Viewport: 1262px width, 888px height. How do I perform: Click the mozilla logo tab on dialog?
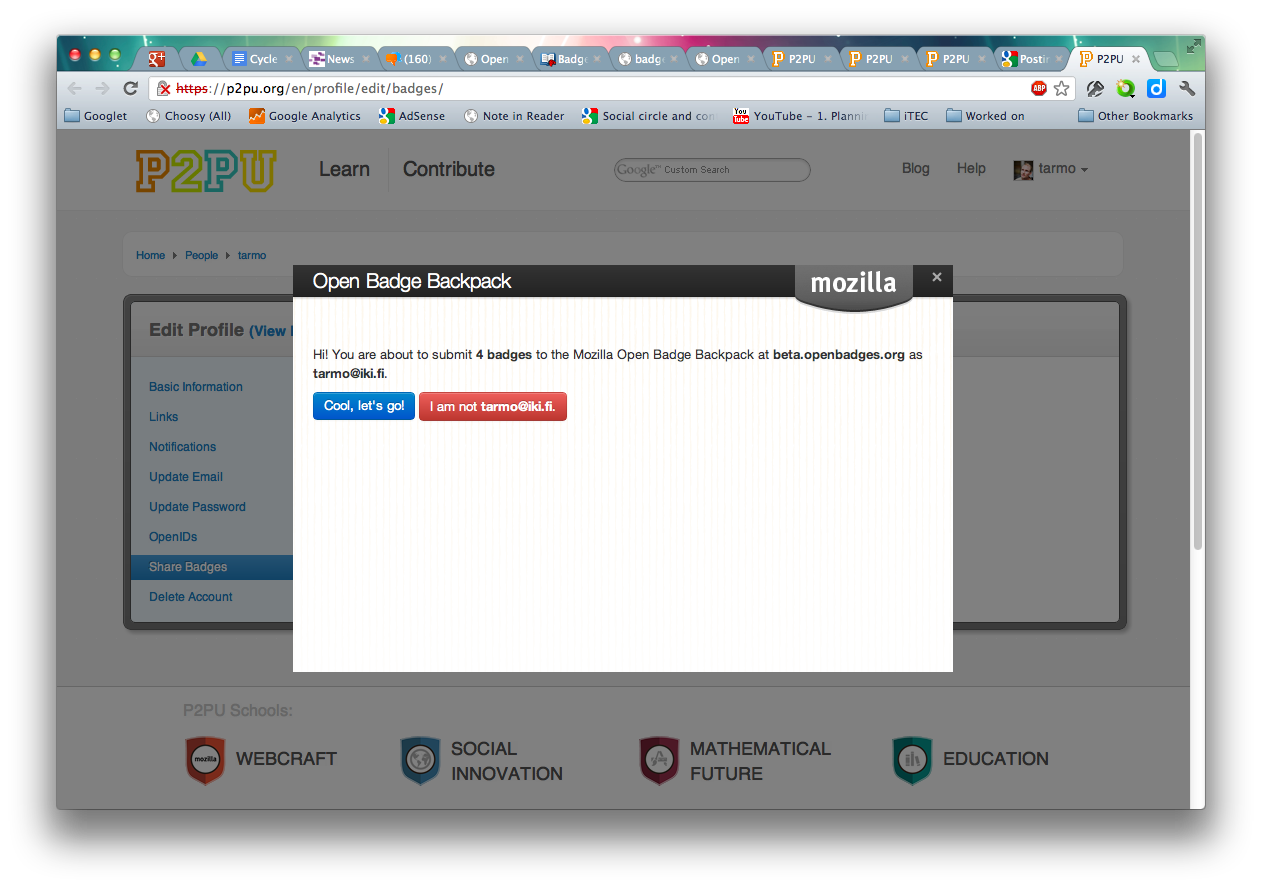tap(854, 286)
